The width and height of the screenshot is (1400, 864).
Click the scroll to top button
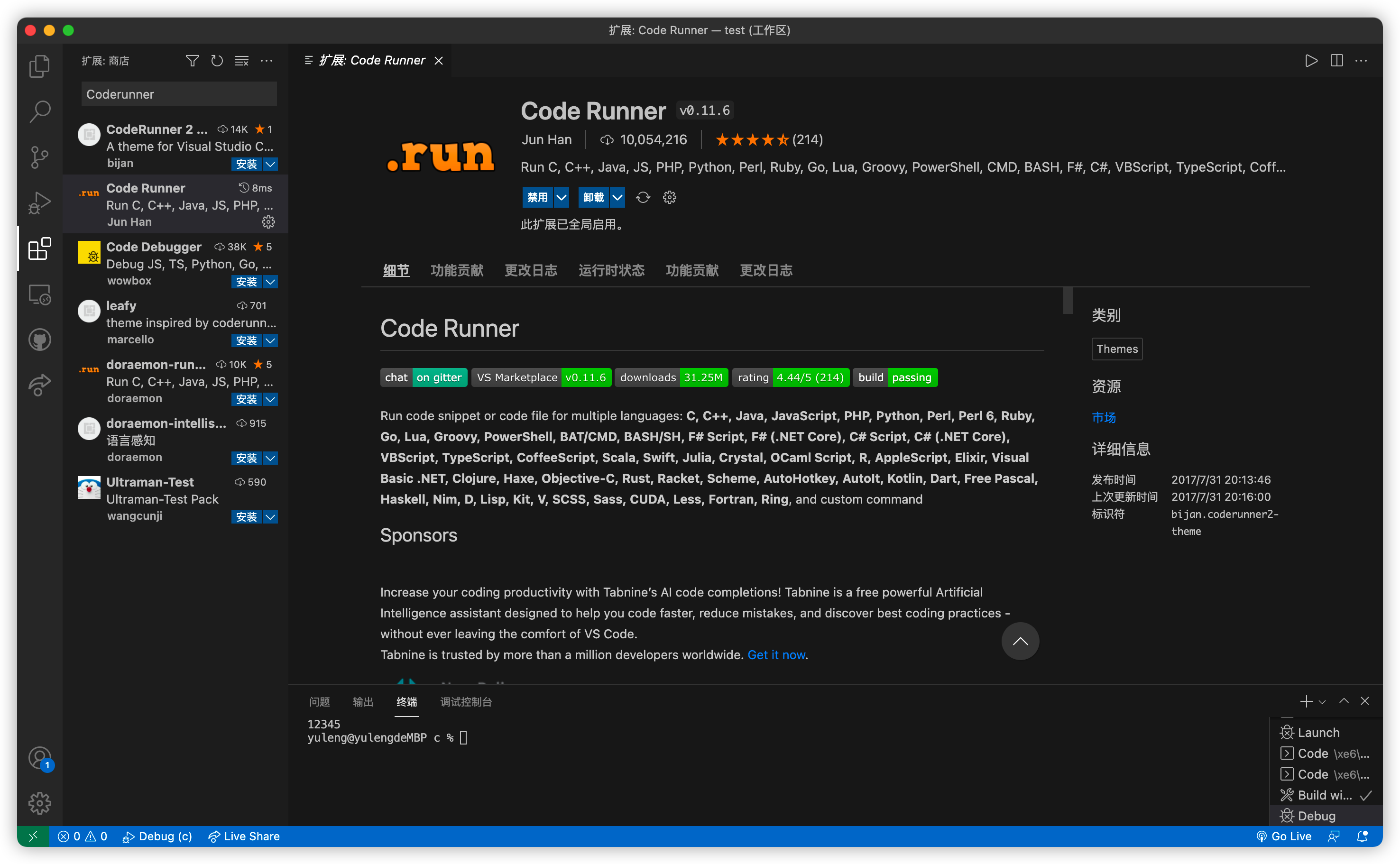point(1020,641)
